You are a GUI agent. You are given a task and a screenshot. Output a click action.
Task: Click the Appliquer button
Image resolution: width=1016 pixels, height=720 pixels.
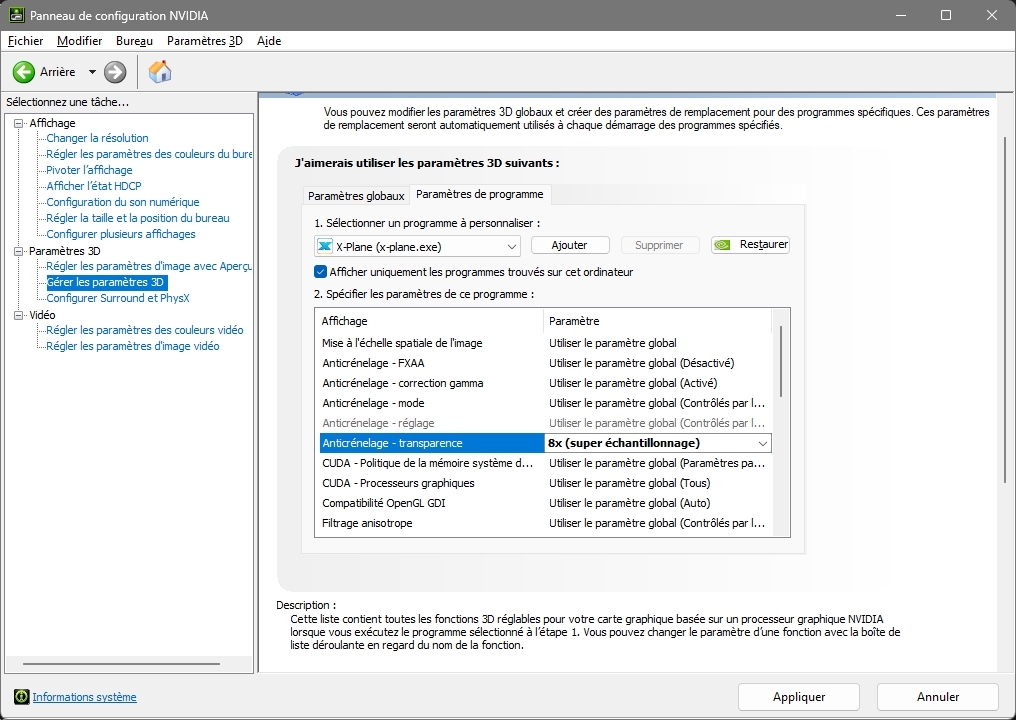[799, 697]
